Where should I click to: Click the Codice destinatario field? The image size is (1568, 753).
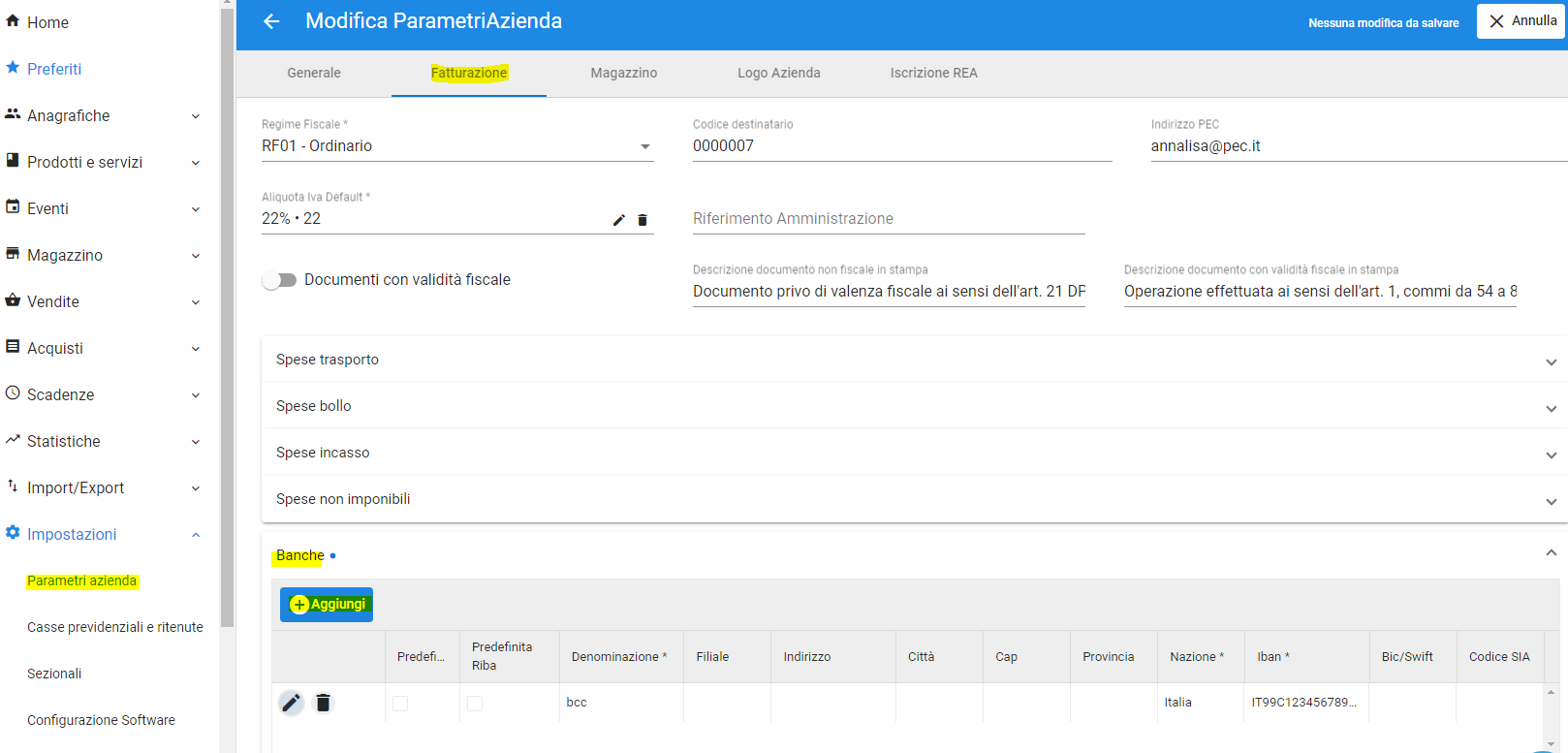[902, 146]
